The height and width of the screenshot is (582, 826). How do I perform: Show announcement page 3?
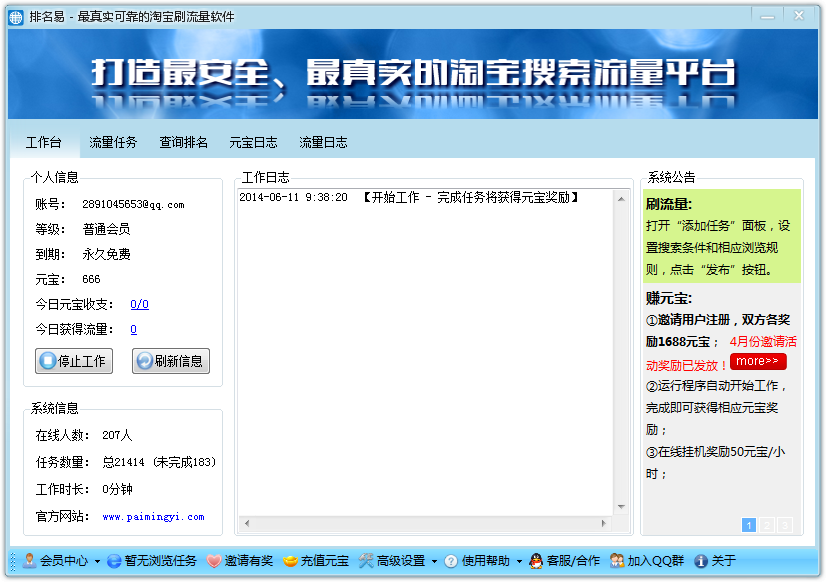click(785, 525)
